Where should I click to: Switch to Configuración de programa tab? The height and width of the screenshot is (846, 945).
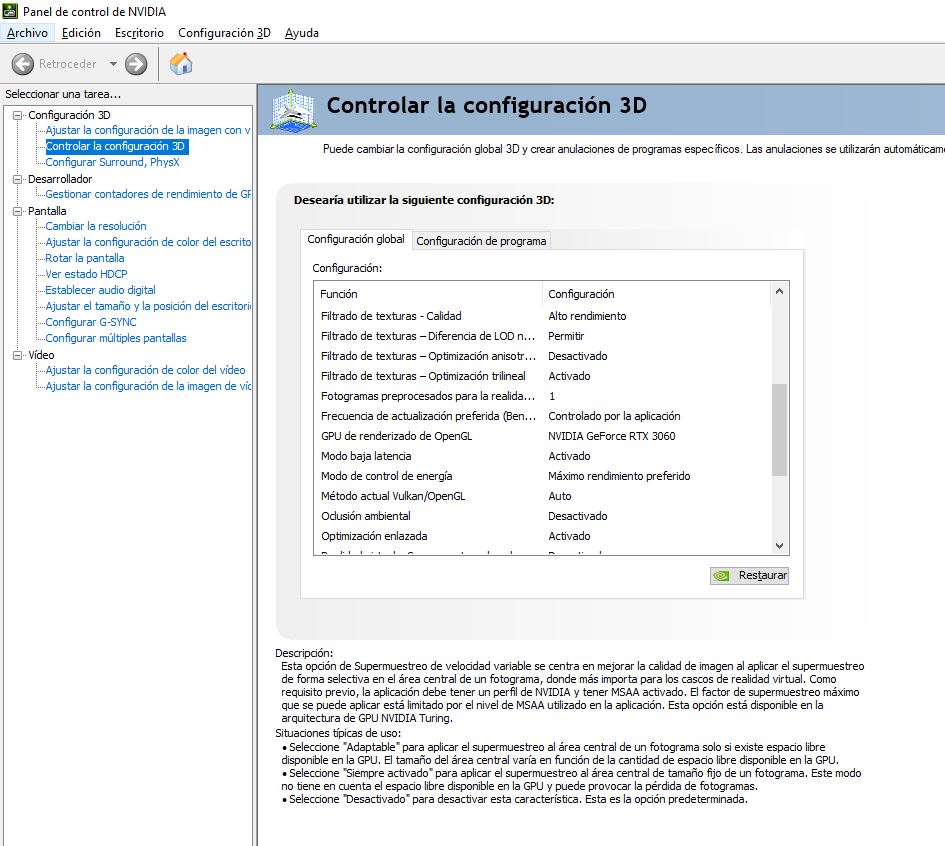(481, 241)
